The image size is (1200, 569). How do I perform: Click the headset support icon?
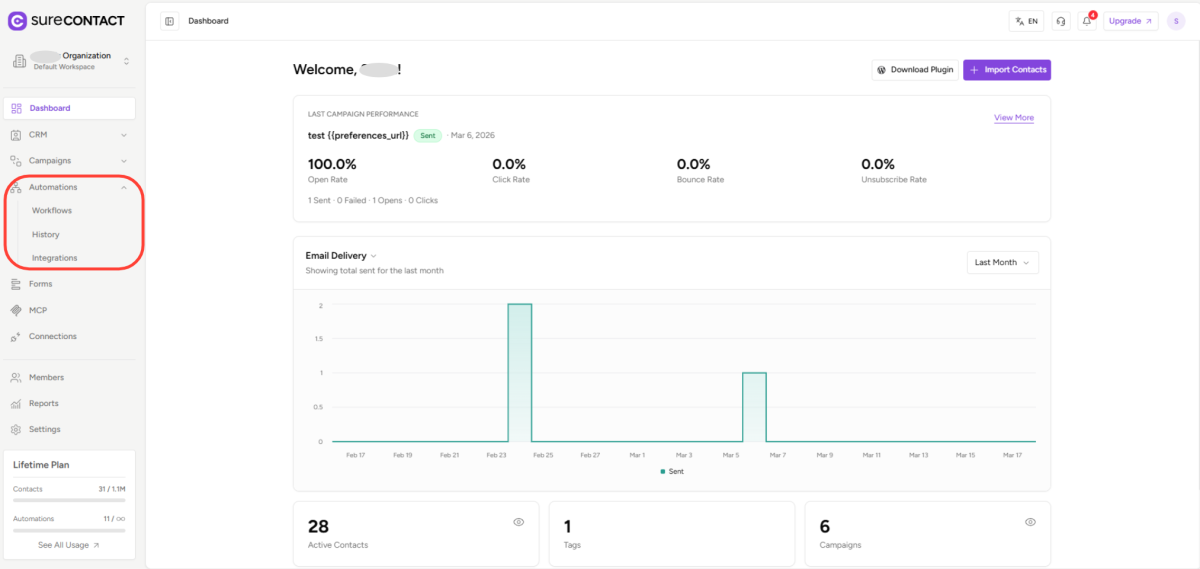click(x=1060, y=21)
